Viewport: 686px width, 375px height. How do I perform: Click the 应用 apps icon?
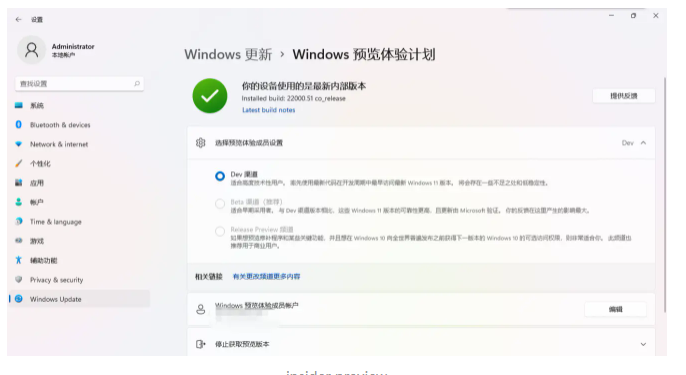coord(18,182)
